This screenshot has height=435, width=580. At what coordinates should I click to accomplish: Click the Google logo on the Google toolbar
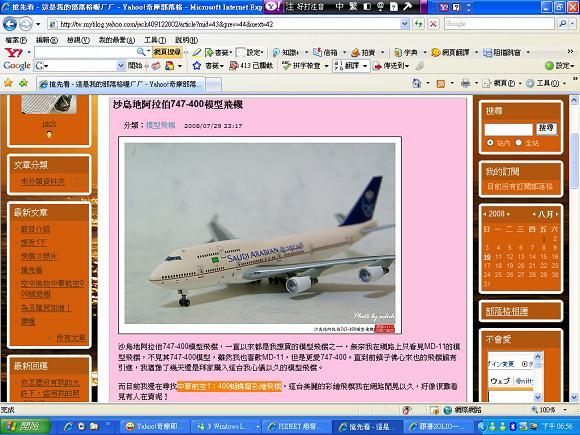[x=17, y=66]
